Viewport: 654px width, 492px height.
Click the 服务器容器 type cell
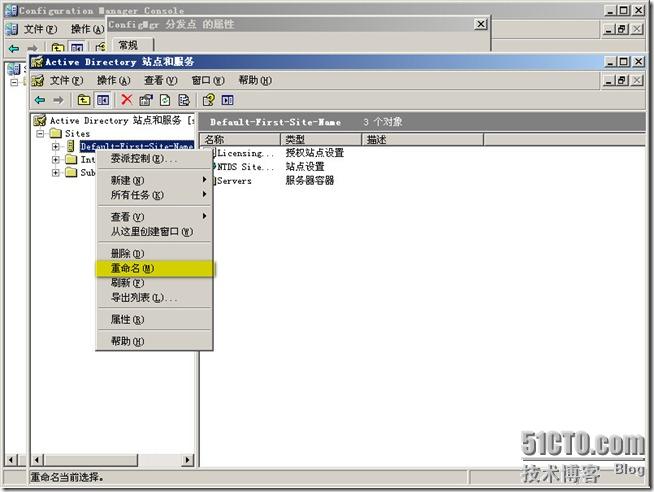pyautogui.click(x=309, y=181)
